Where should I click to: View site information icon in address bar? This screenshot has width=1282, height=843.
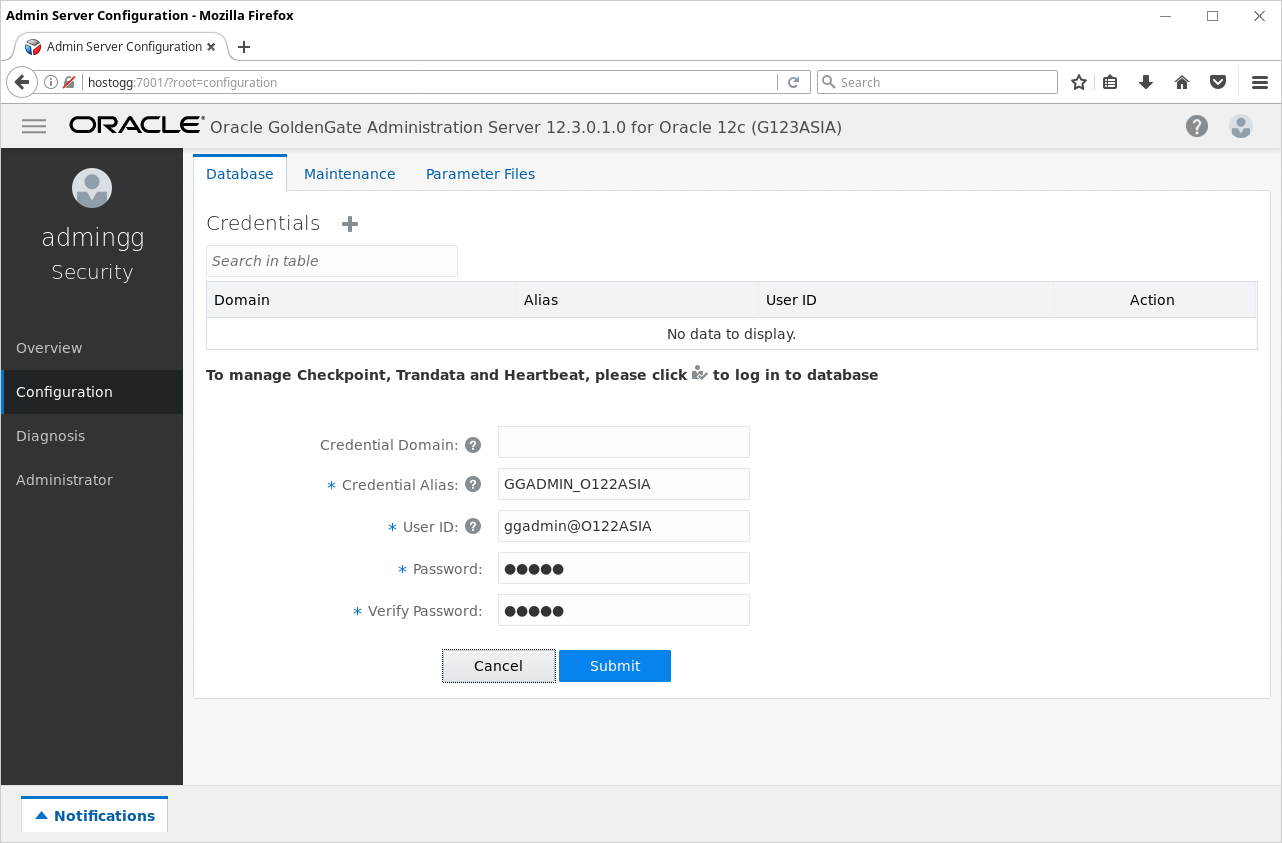(x=51, y=82)
